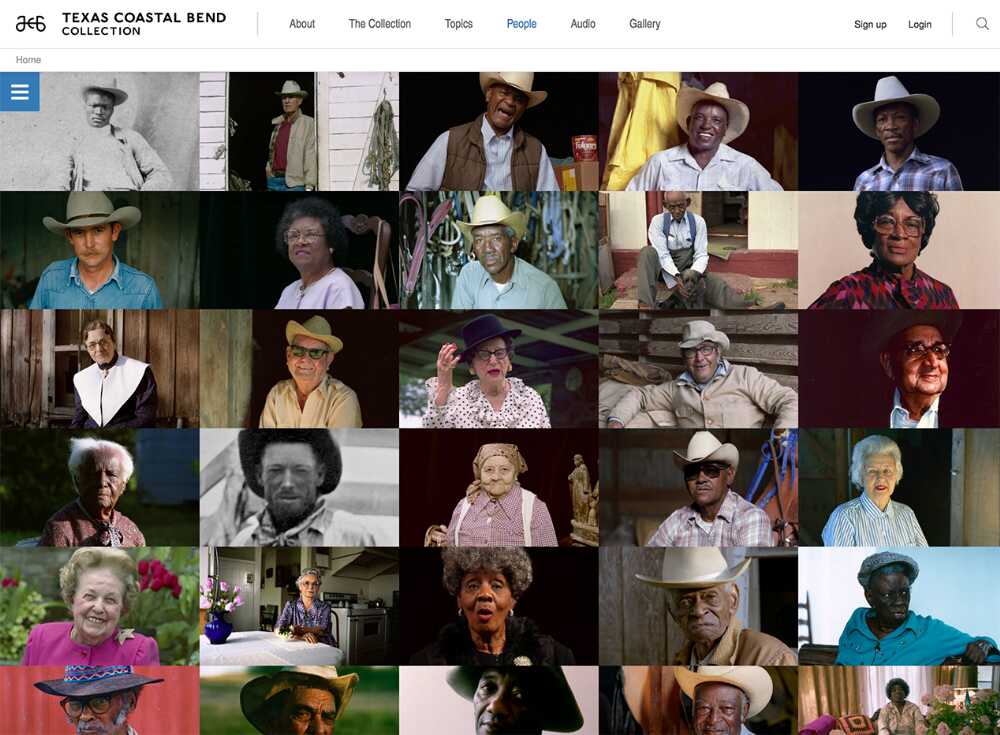Image resolution: width=1000 pixels, height=735 pixels.
Task: Go to The Collection page
Action: point(379,24)
